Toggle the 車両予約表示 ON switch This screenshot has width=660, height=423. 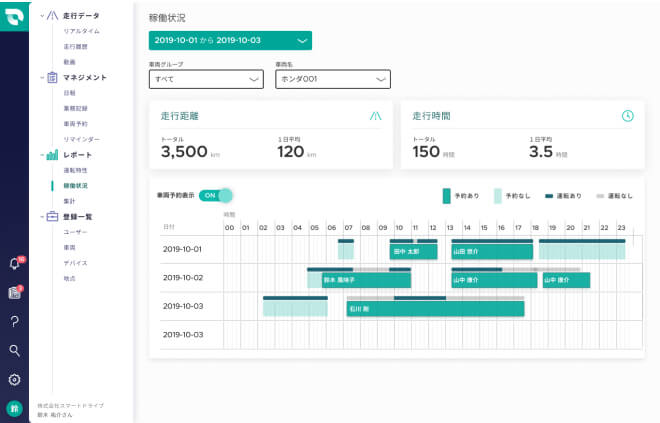(216, 196)
